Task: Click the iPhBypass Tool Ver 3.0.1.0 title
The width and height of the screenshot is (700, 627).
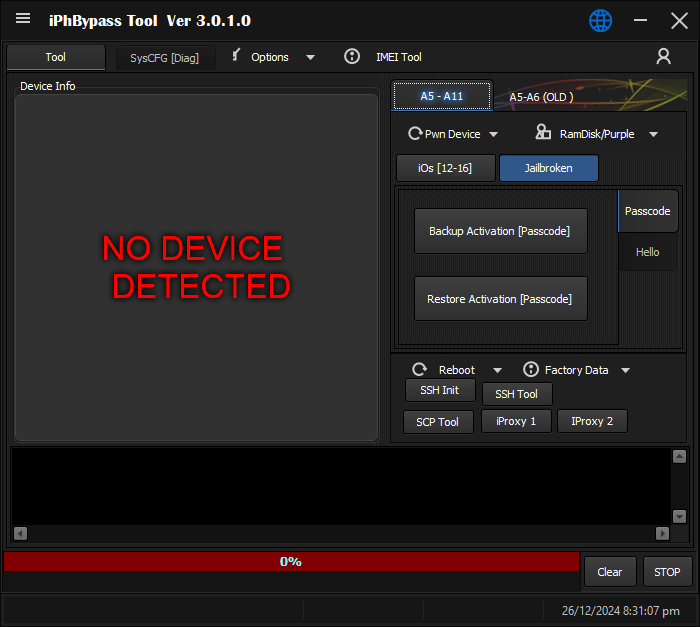Action: (150, 21)
